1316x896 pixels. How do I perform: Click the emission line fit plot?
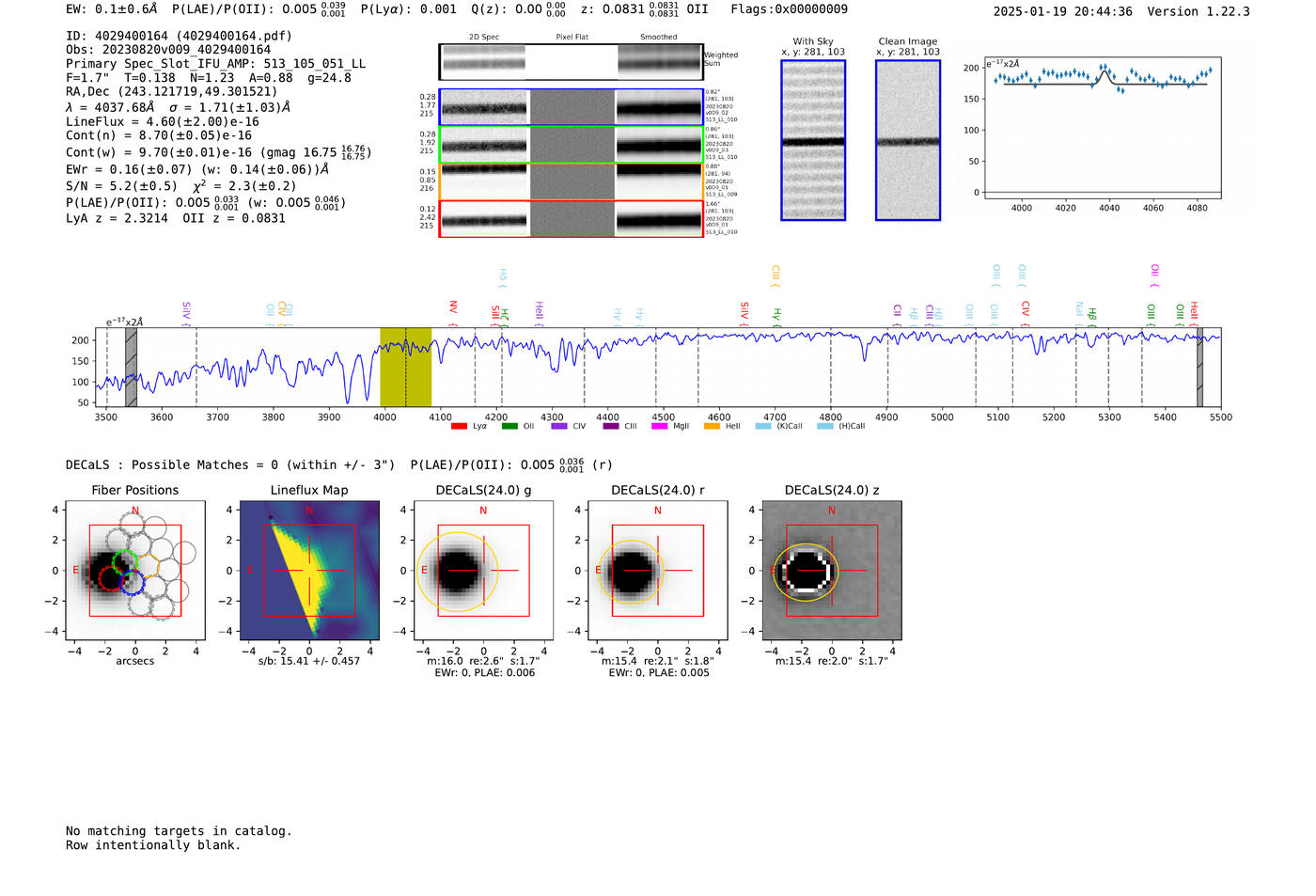(x=1103, y=129)
